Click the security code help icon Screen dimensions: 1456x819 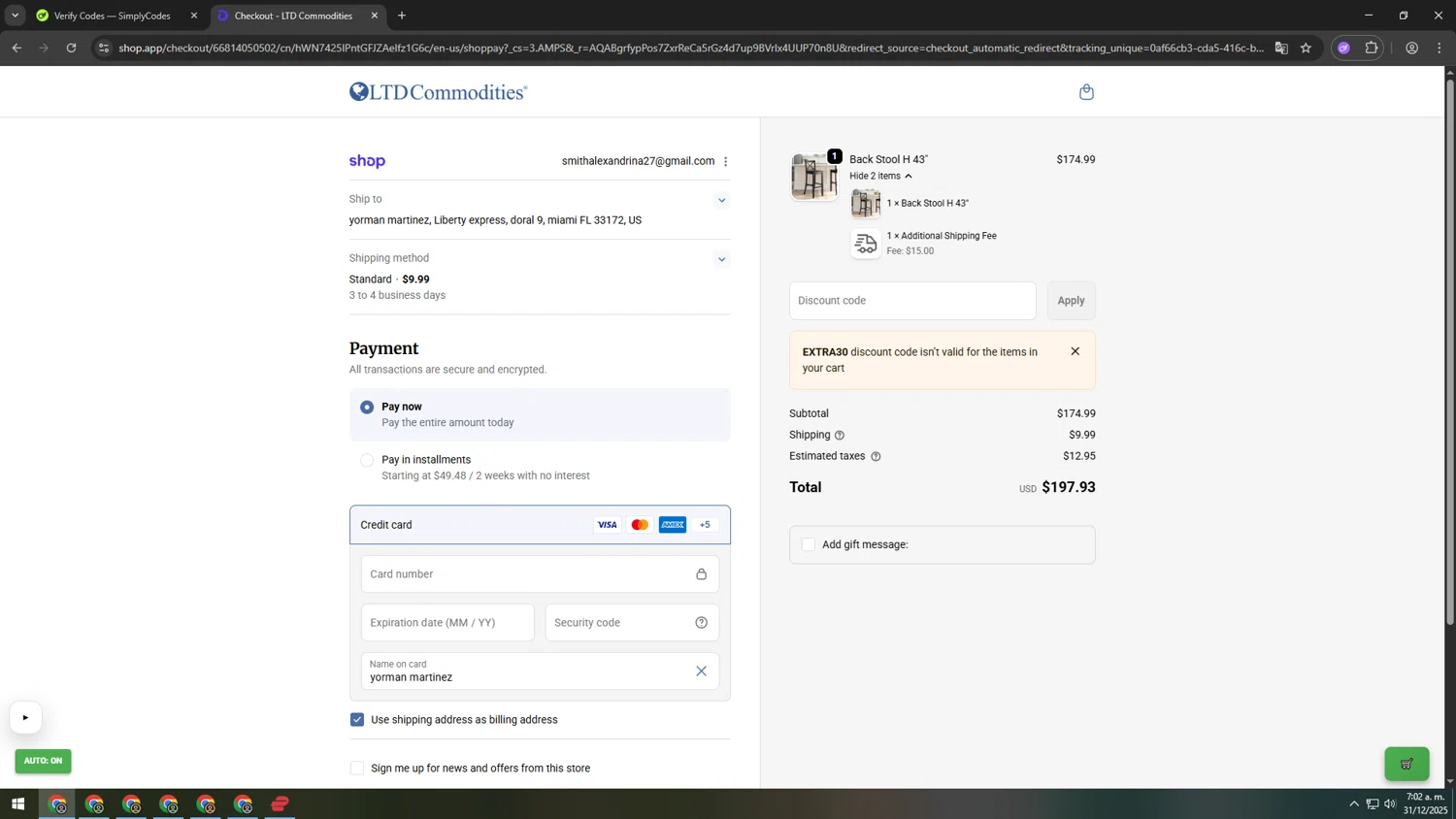pyautogui.click(x=701, y=623)
